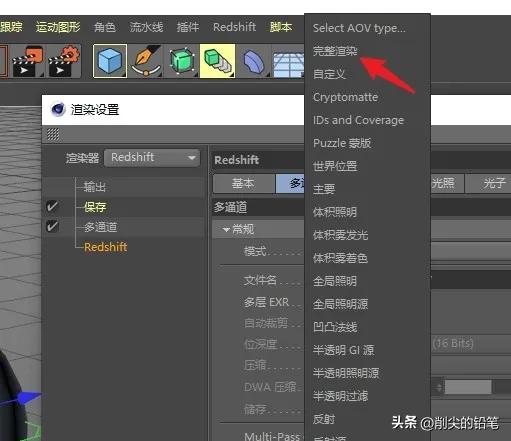The image size is (511, 441).
Task: Click the green Subdivision Surface generator icon
Action: (x=182, y=61)
